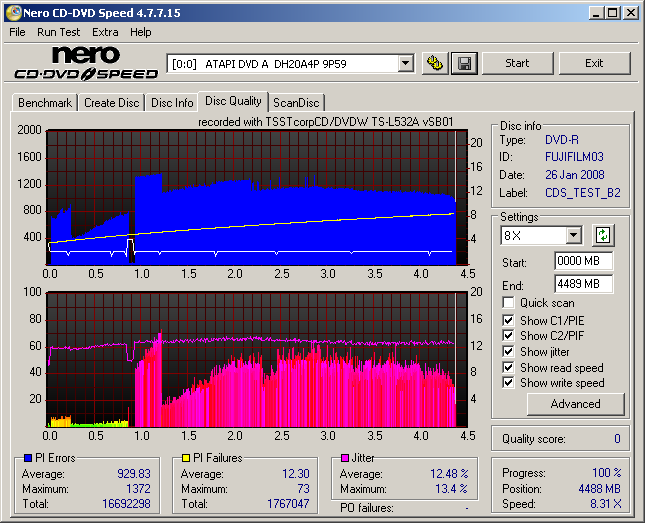Click PI Failures maximum 73 value
645x523 pixels.
(303, 489)
